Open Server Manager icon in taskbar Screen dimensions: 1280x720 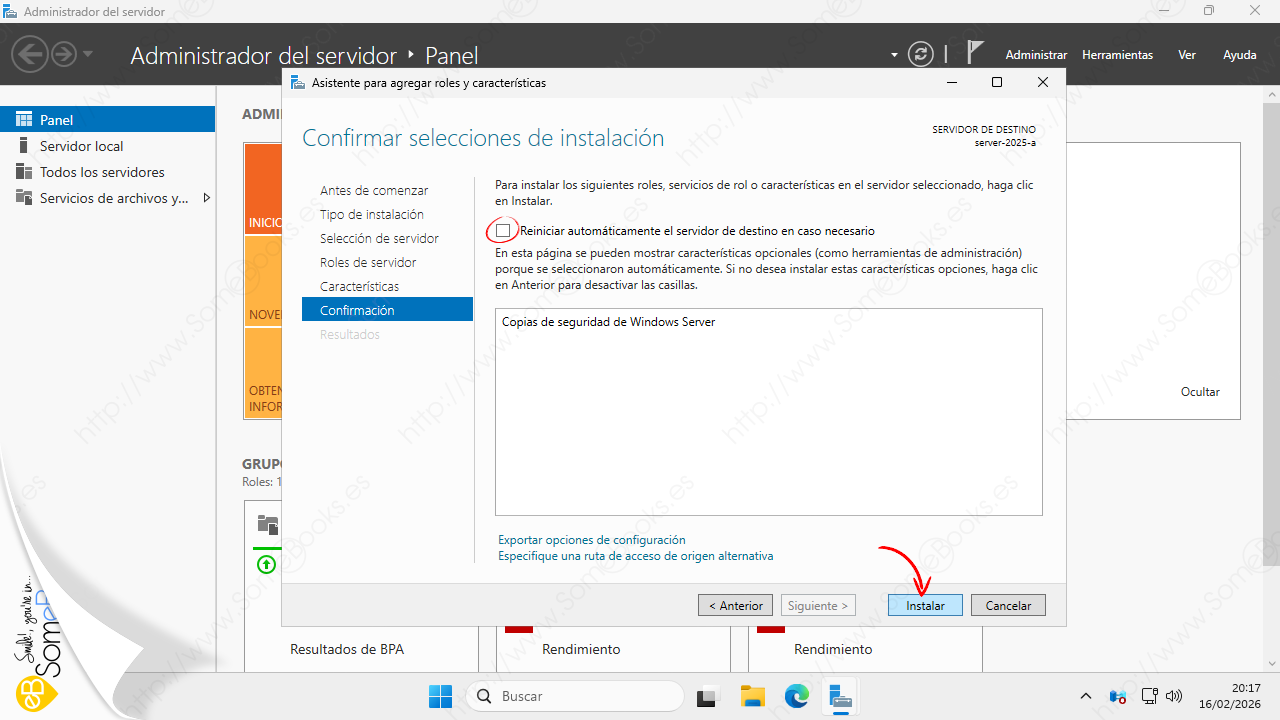[x=841, y=696]
